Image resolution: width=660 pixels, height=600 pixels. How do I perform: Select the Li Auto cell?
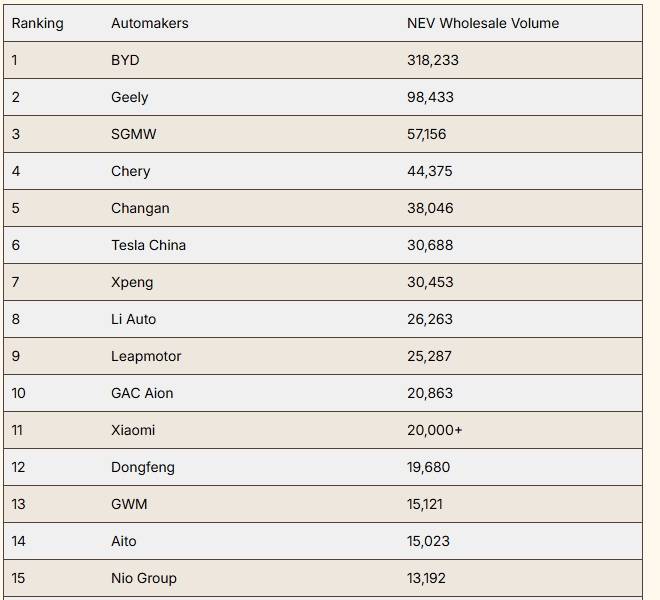133,319
